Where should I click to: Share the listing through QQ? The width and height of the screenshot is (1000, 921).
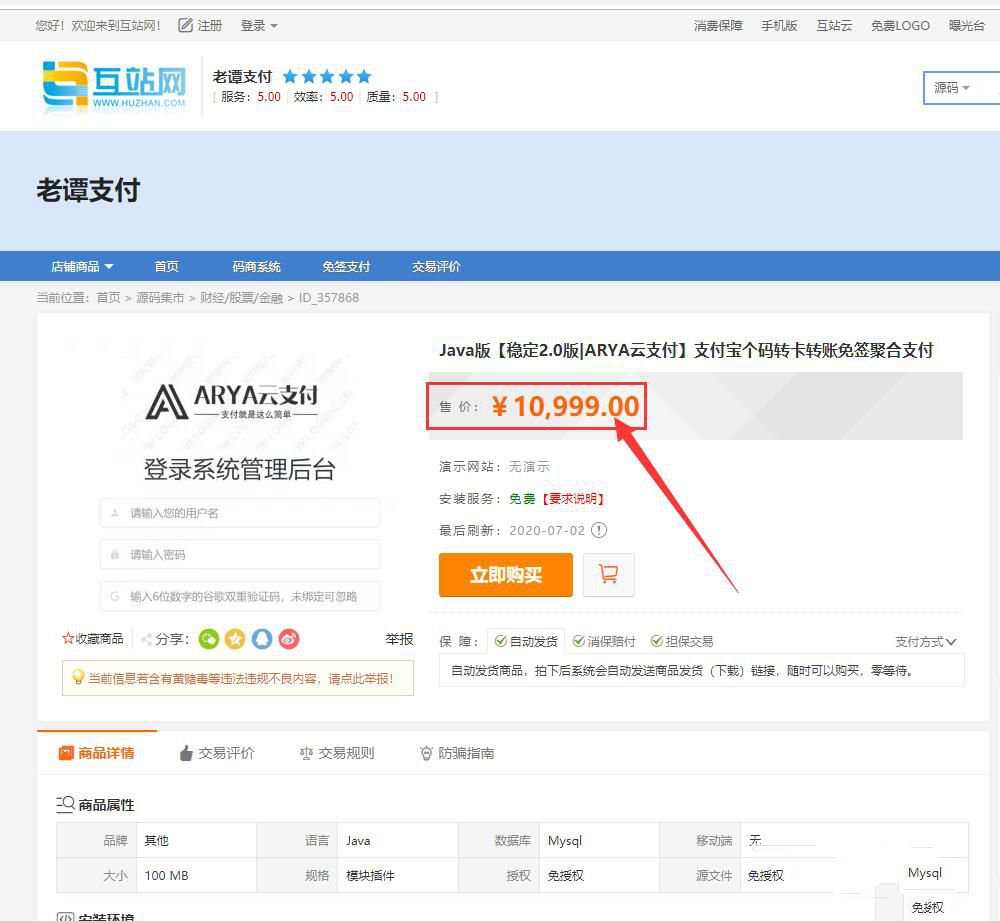pos(260,639)
